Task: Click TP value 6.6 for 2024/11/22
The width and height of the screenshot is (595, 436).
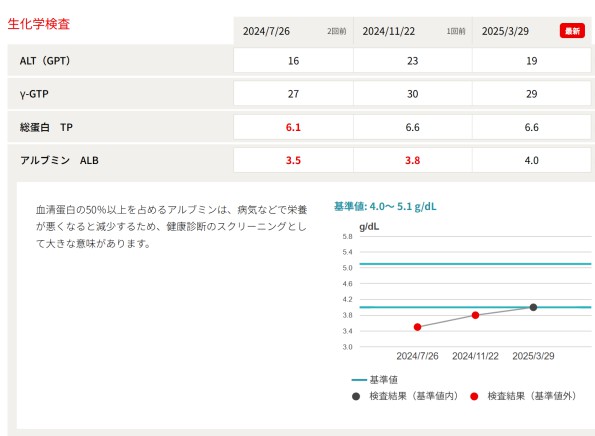Action: click(412, 127)
